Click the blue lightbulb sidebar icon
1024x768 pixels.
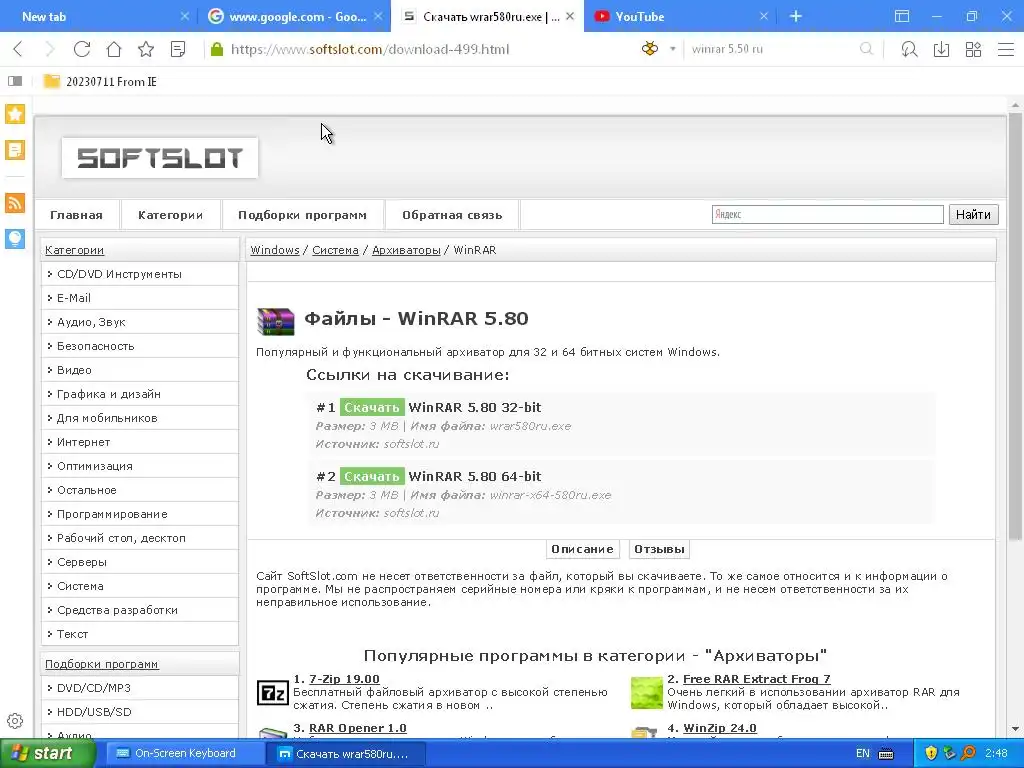pos(15,238)
